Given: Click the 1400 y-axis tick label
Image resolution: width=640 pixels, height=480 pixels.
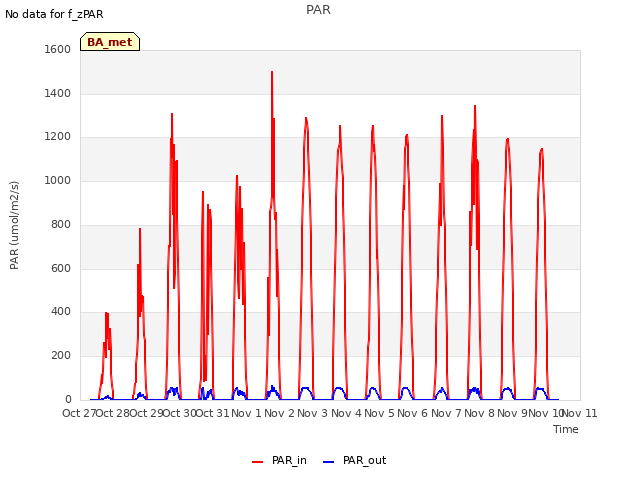Looking at the screenshot, I should [58, 93].
